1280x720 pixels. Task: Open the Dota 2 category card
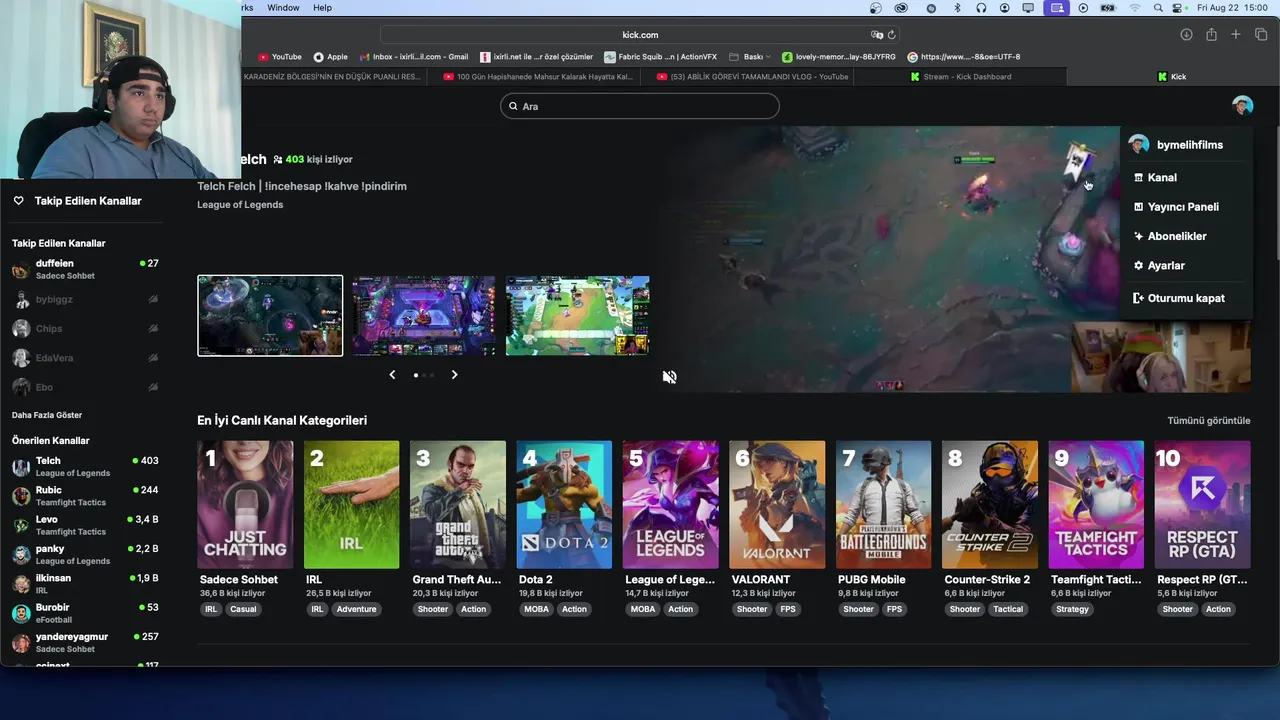(564, 505)
